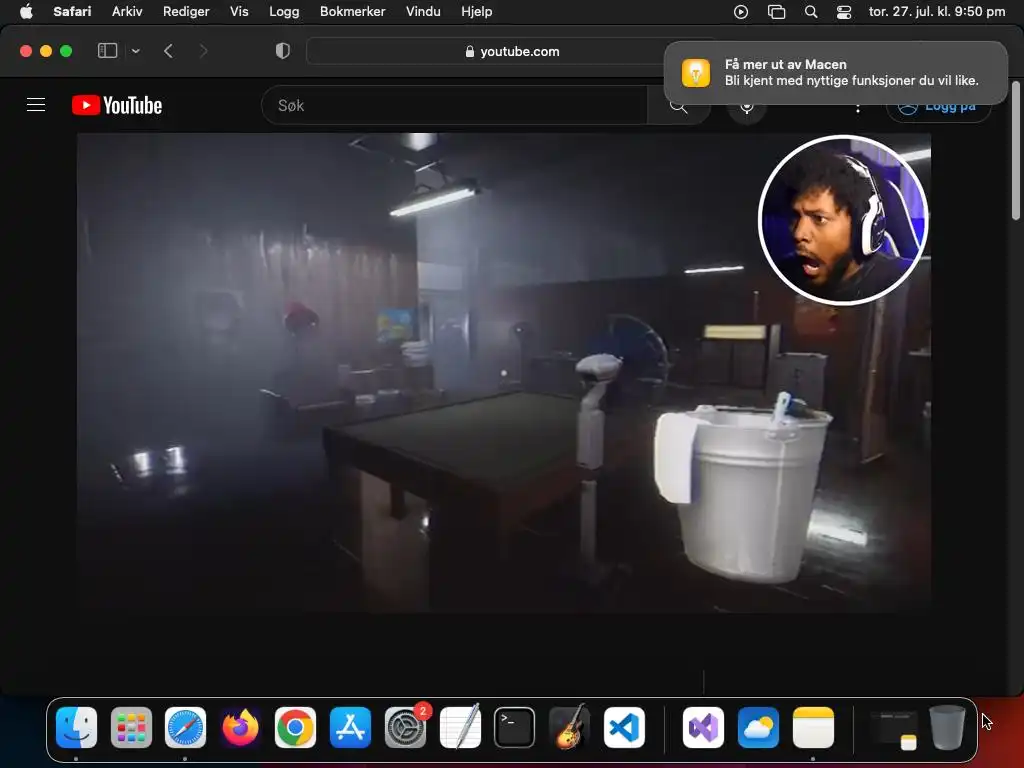Launch Firefox from the Dock
Viewport: 1024px width, 768px height.
(x=240, y=727)
